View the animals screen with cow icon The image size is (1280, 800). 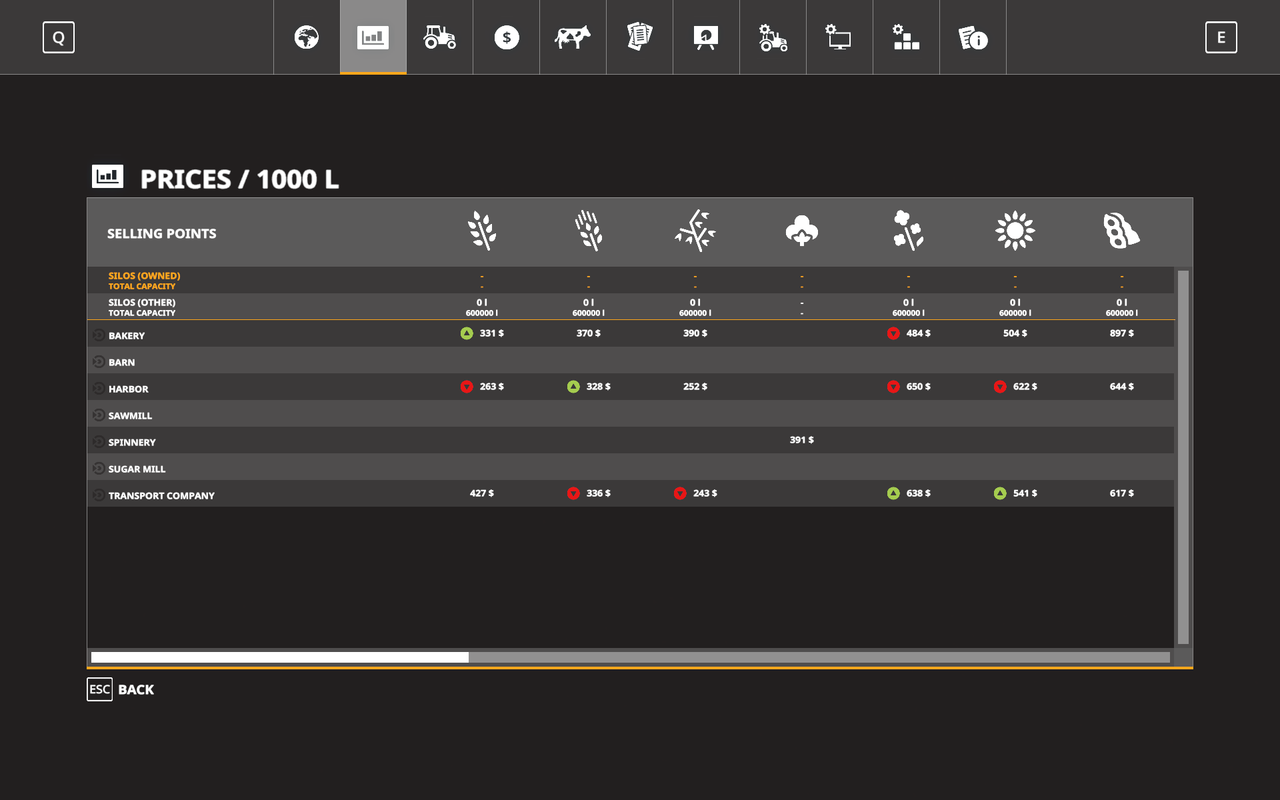[573, 37]
